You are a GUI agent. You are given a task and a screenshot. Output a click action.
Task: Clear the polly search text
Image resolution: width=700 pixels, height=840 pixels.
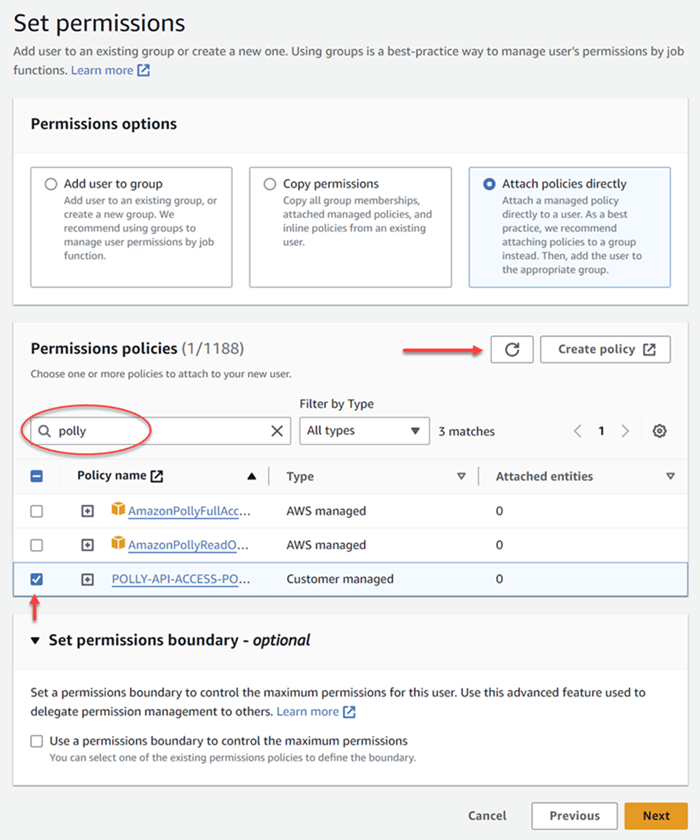click(x=277, y=431)
